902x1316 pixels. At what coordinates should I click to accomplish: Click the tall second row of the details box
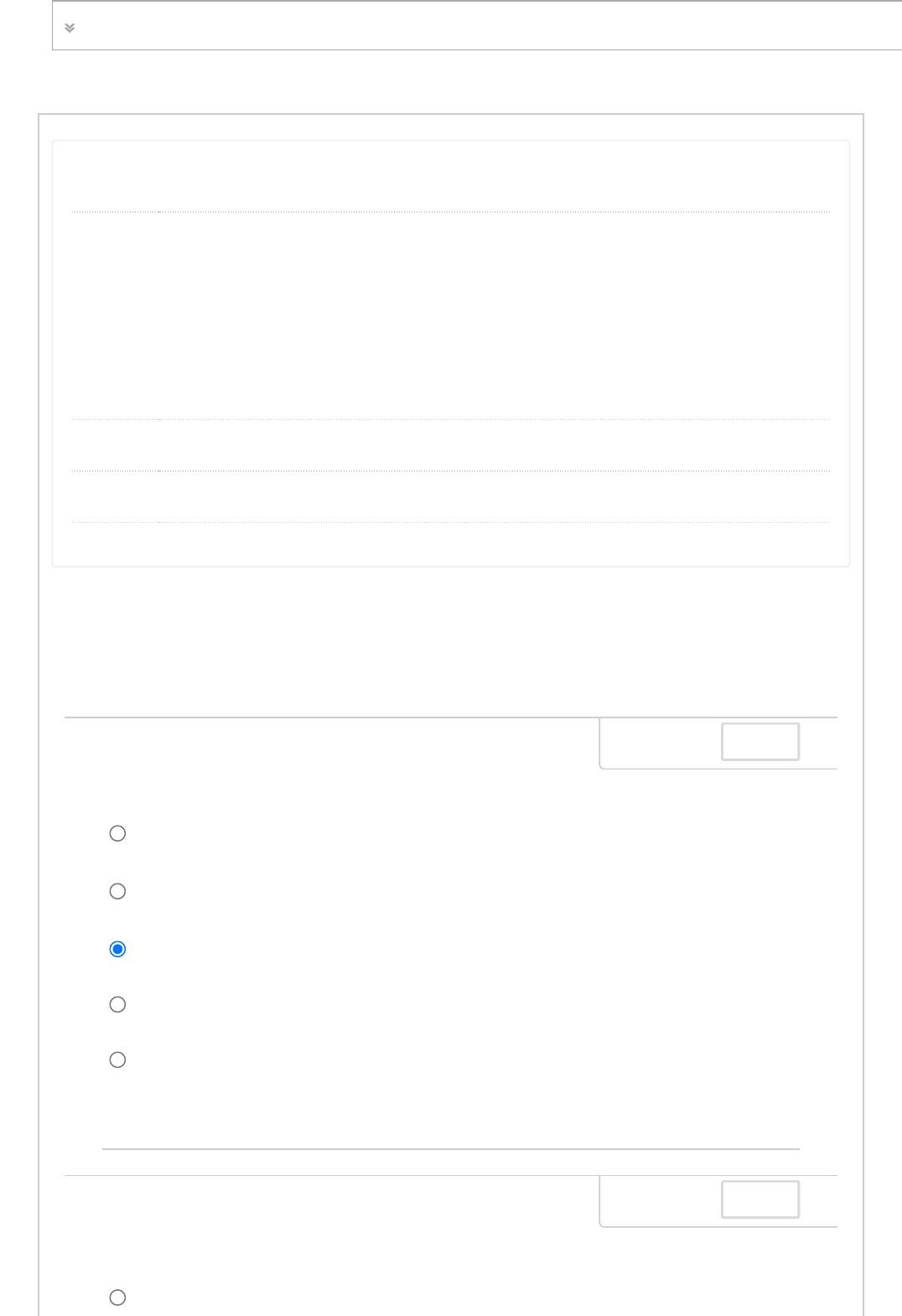[x=451, y=315]
